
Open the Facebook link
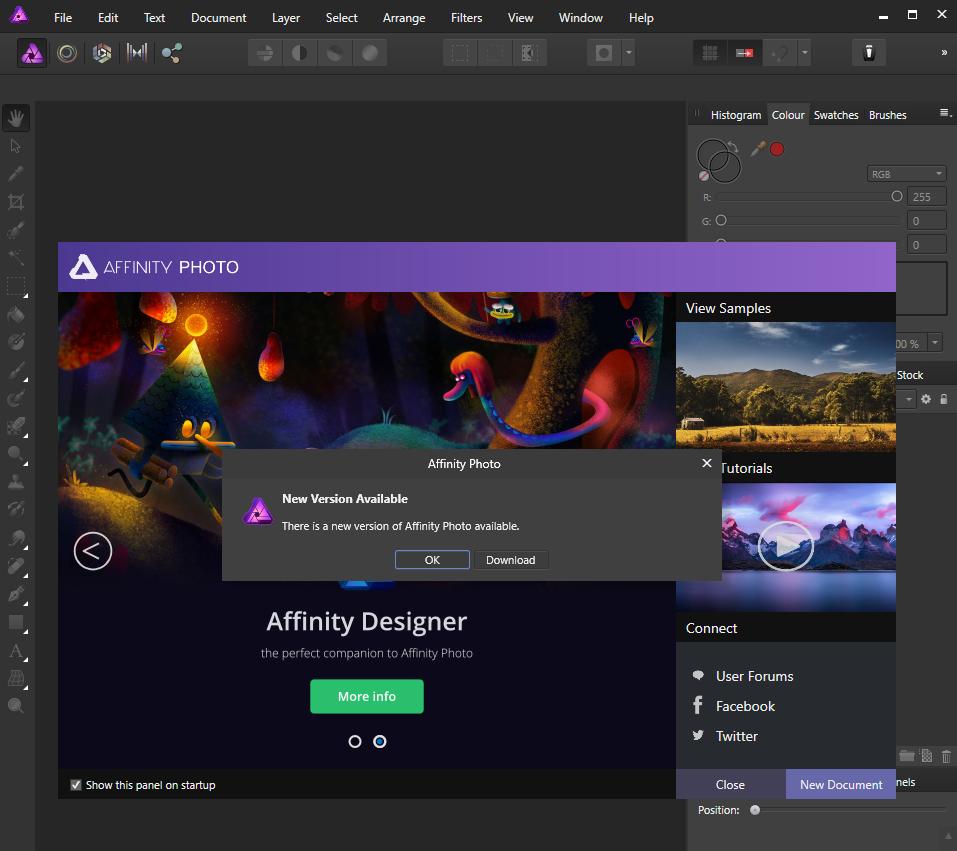click(x=745, y=706)
